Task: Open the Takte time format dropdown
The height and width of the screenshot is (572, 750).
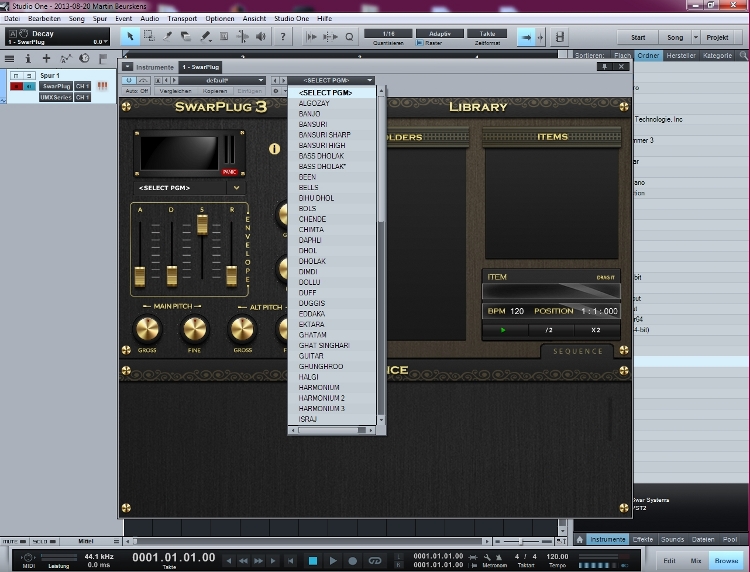Action: click(x=487, y=33)
